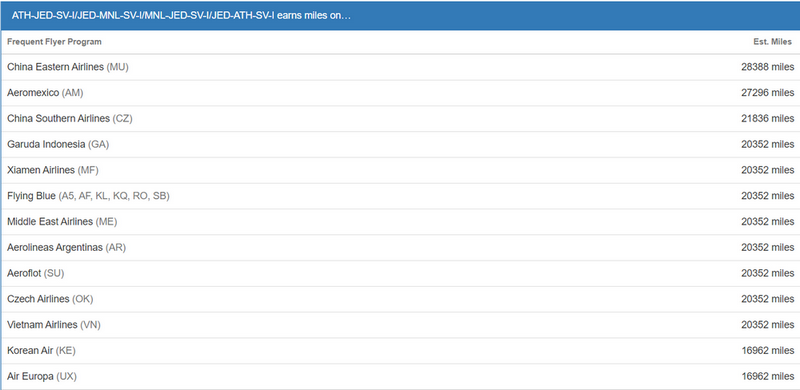Click miles value in Middle East Airlines row
Image resolution: width=800 pixels, height=390 pixels.
tap(767, 222)
